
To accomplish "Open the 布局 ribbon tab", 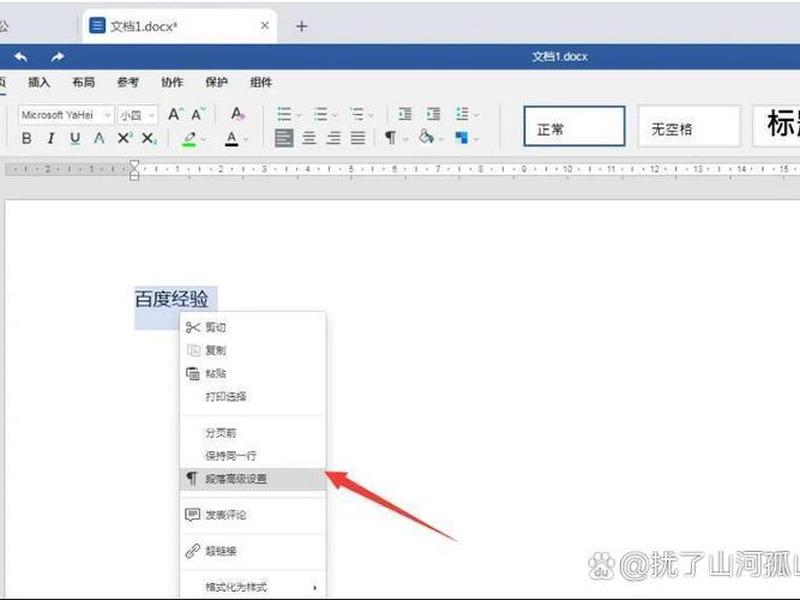I will pyautogui.click(x=84, y=82).
